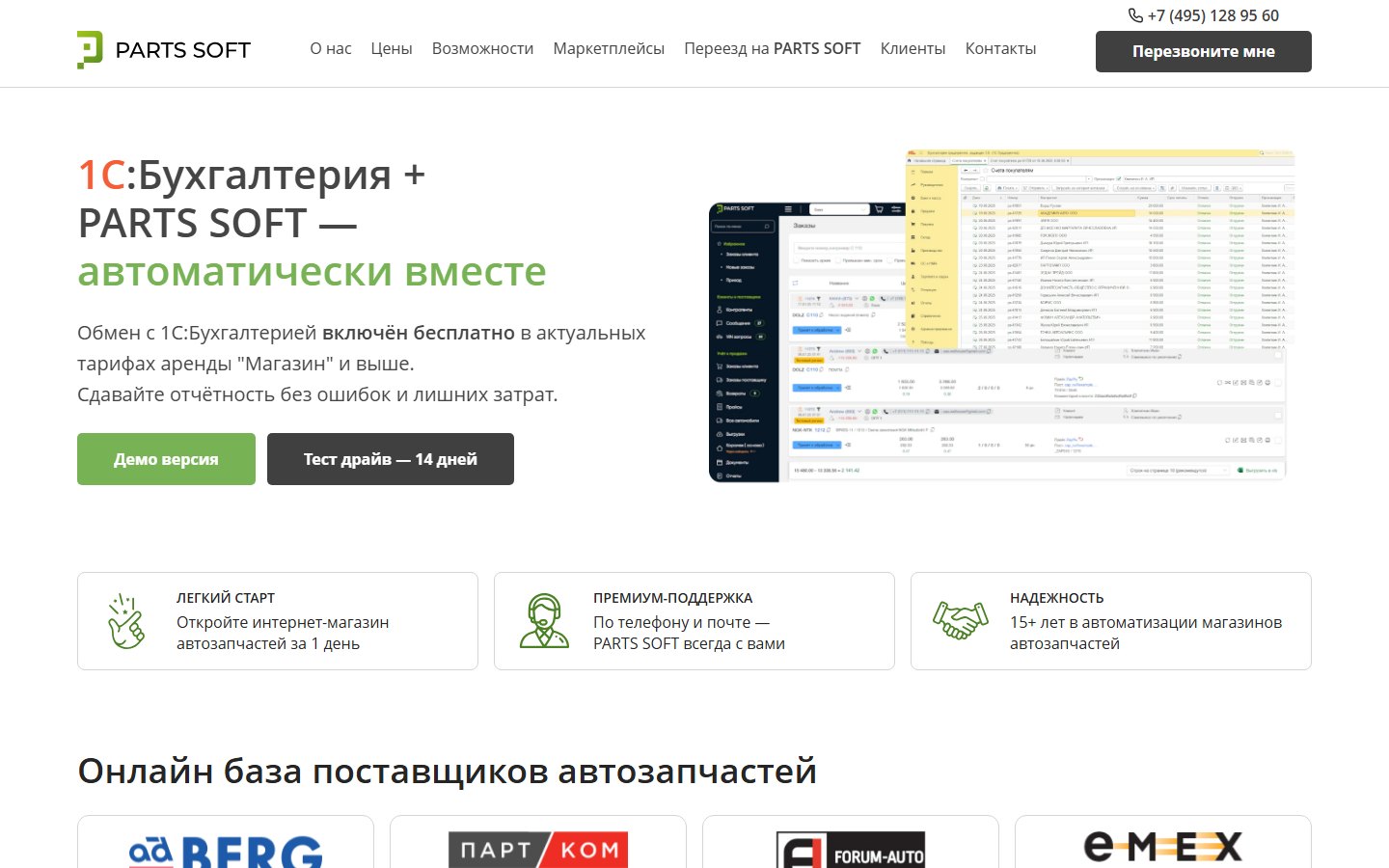This screenshot has height=868, width=1389.
Task: Click the Онлайн база поставщиков автозапчастей heading
Action: tap(448, 772)
